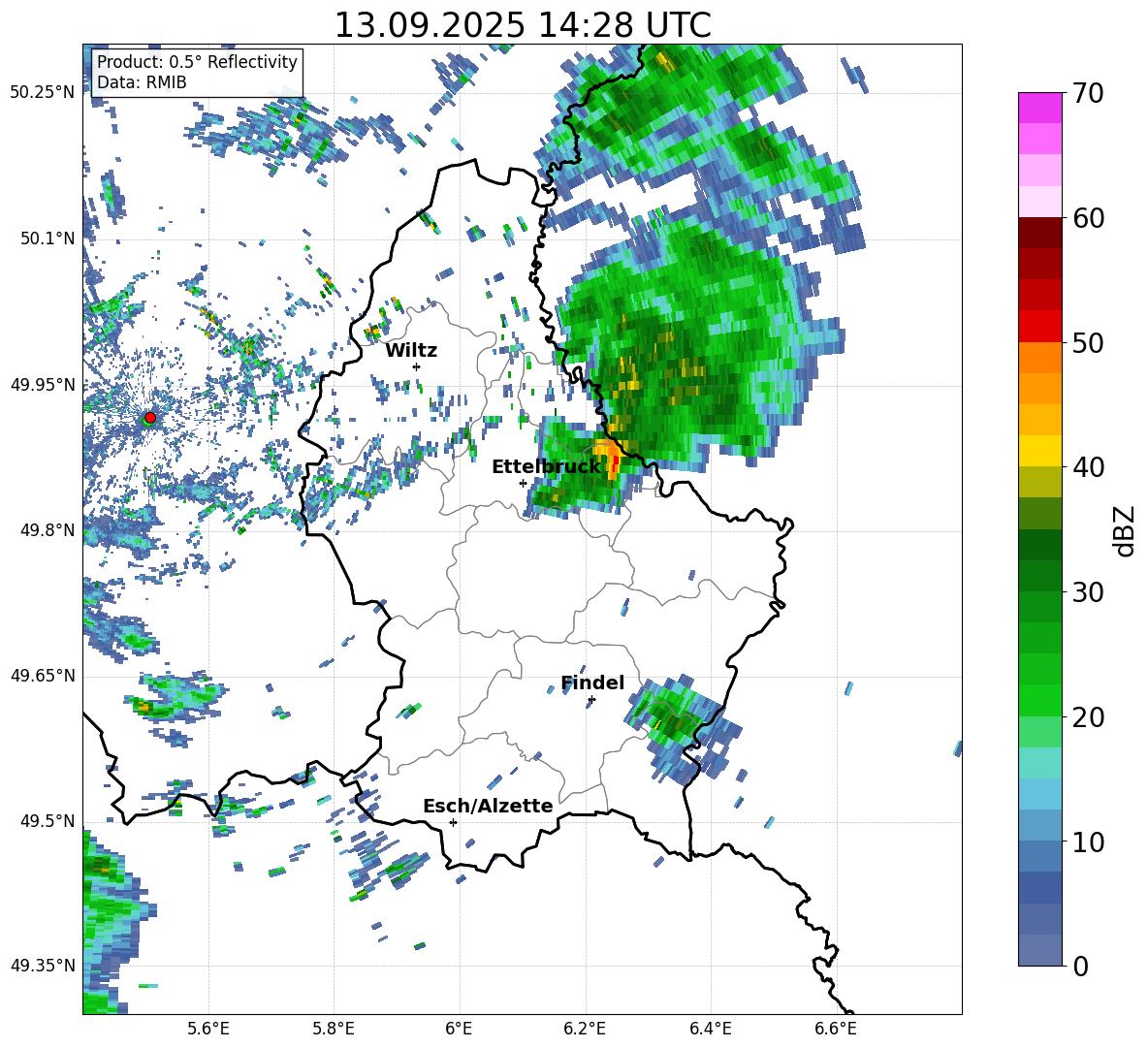1148x1048 pixels.
Task: Click the 5.8°E longitude label
Action: (x=334, y=1029)
